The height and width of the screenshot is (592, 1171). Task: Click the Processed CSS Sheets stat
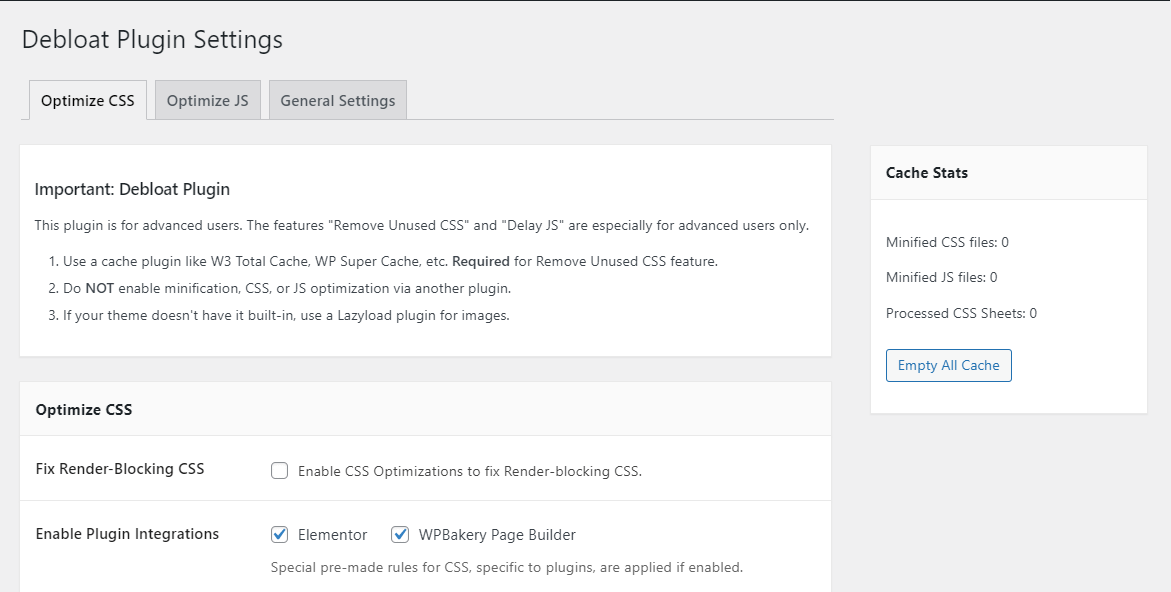click(x=961, y=313)
